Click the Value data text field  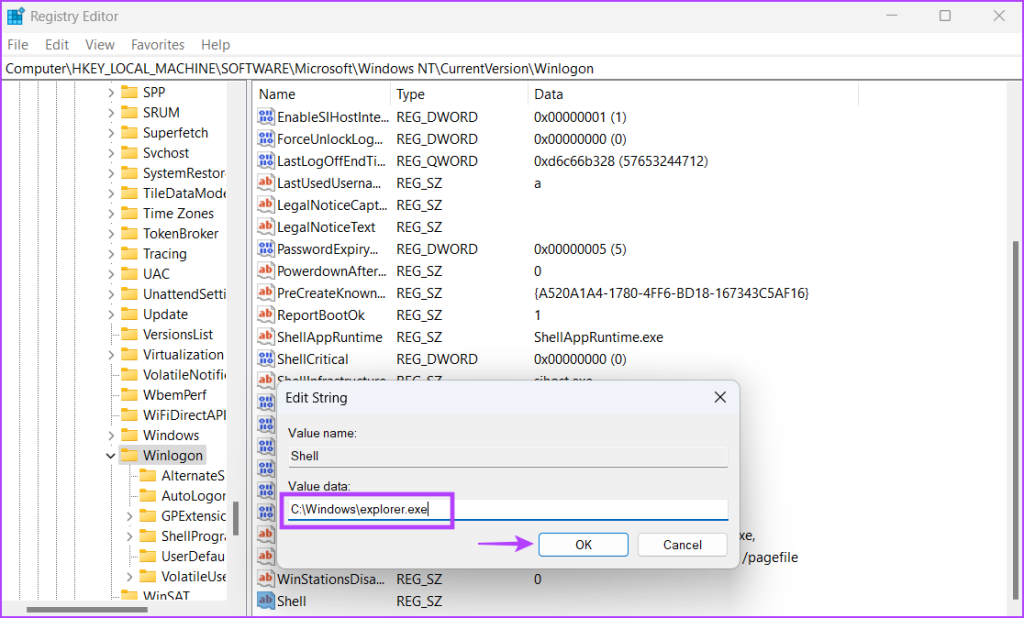(508, 510)
